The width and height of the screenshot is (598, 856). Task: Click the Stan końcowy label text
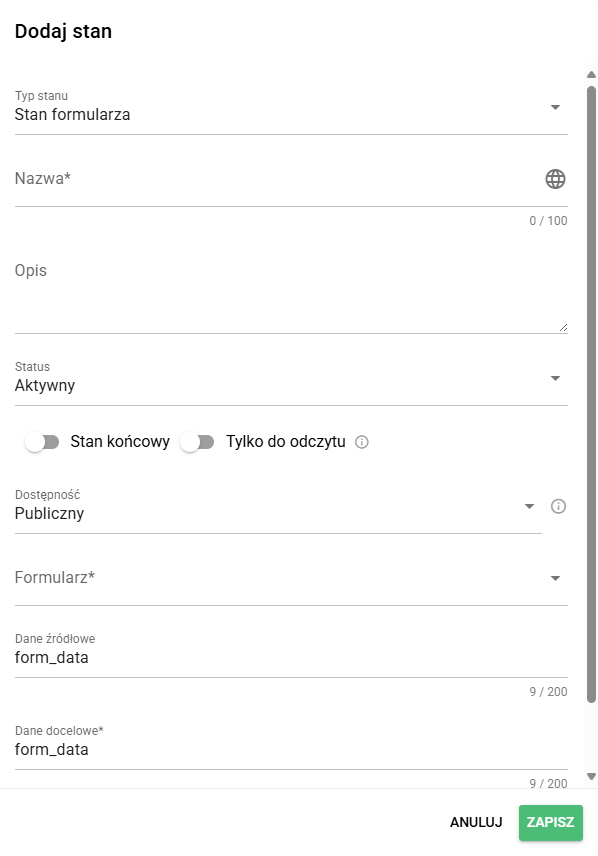[120, 442]
